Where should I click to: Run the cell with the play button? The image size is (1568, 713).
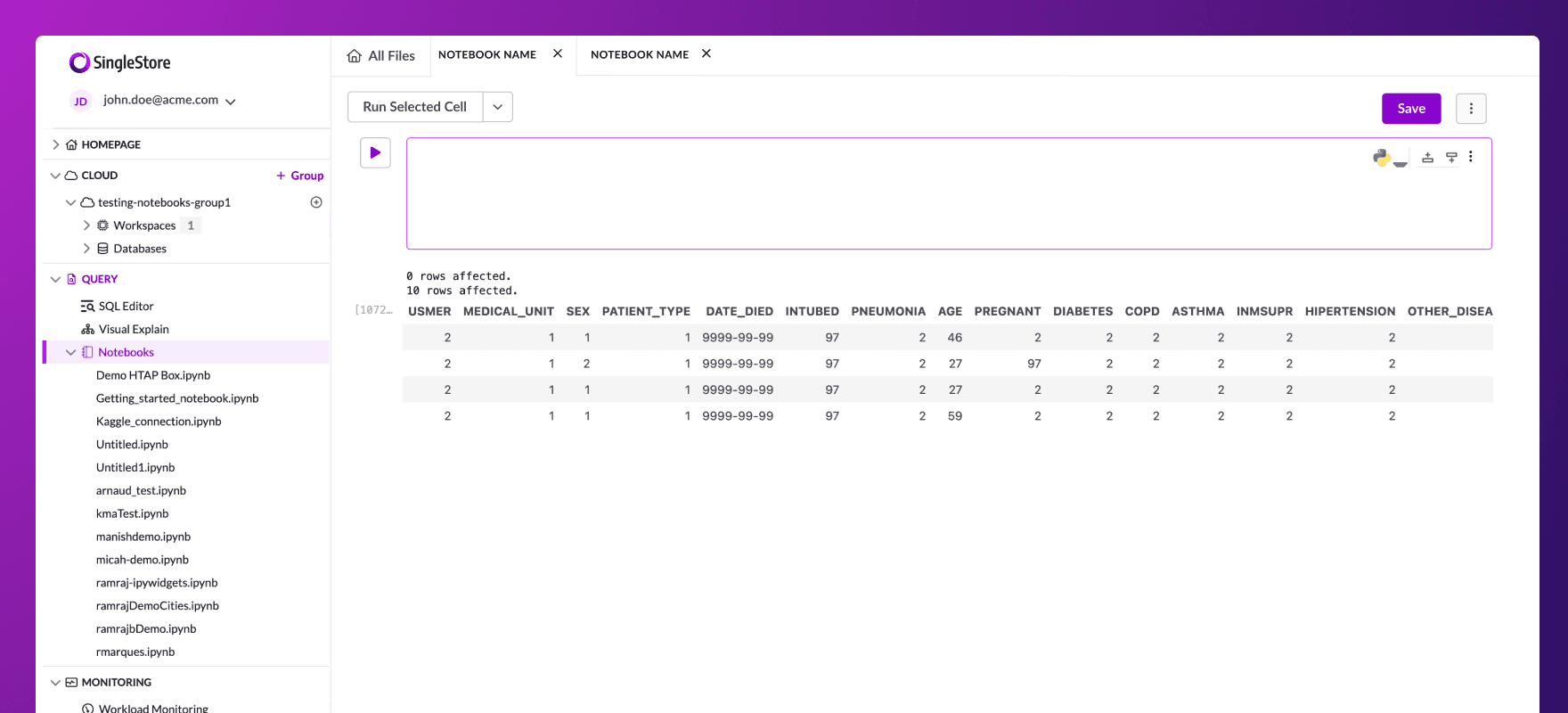click(x=375, y=152)
